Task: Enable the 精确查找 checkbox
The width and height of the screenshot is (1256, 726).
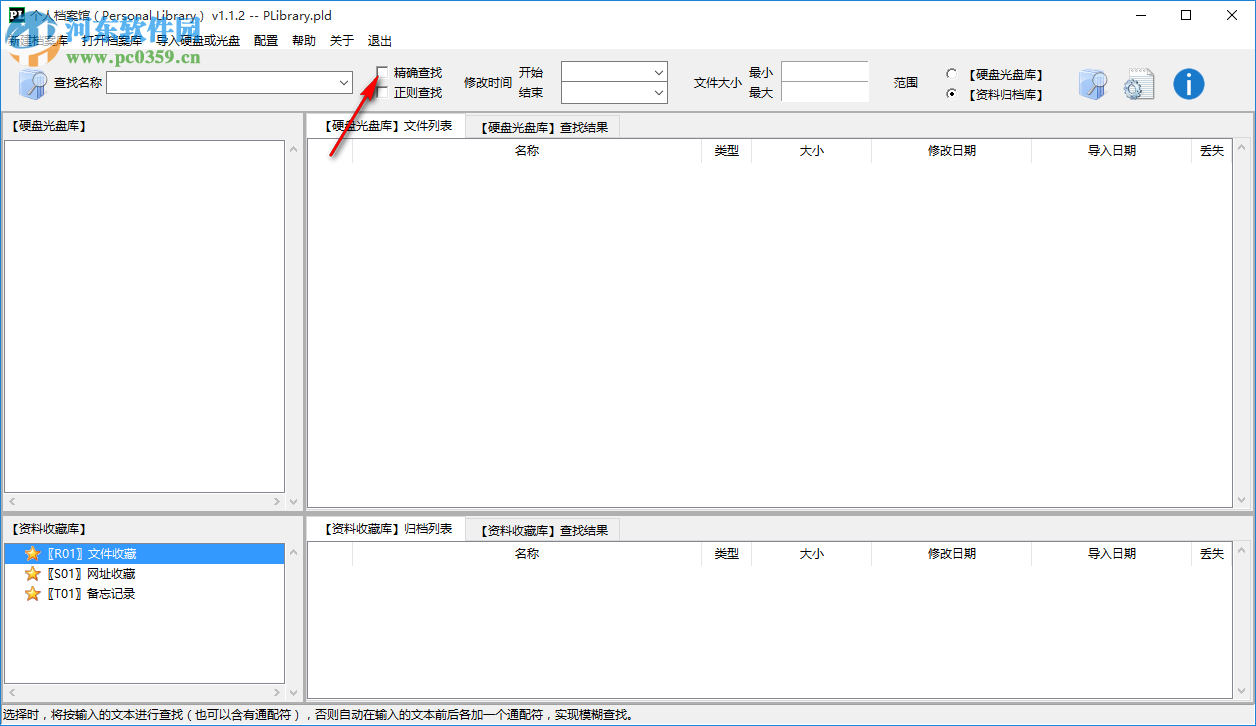Action: click(381, 73)
